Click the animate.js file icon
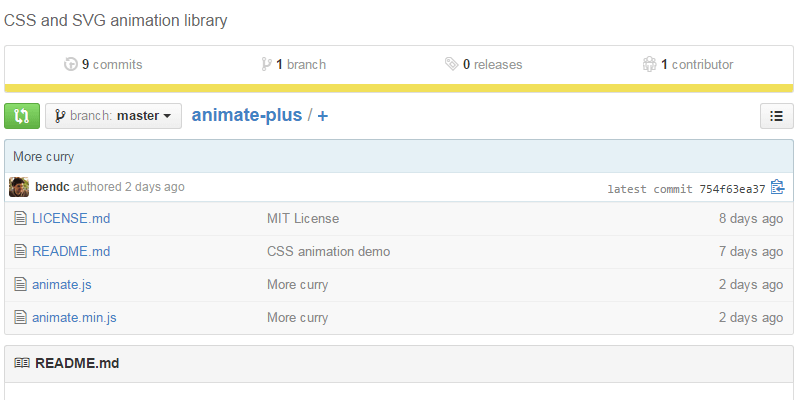The height and width of the screenshot is (400, 800). 20,284
